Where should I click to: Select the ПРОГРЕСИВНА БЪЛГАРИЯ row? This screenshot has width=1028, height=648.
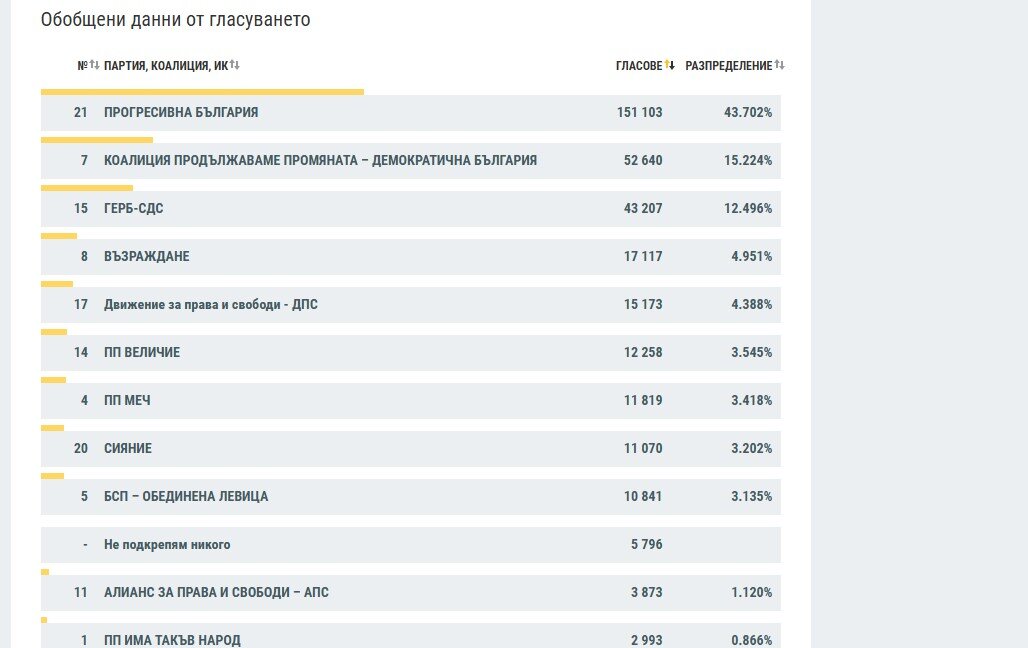[x=410, y=113]
